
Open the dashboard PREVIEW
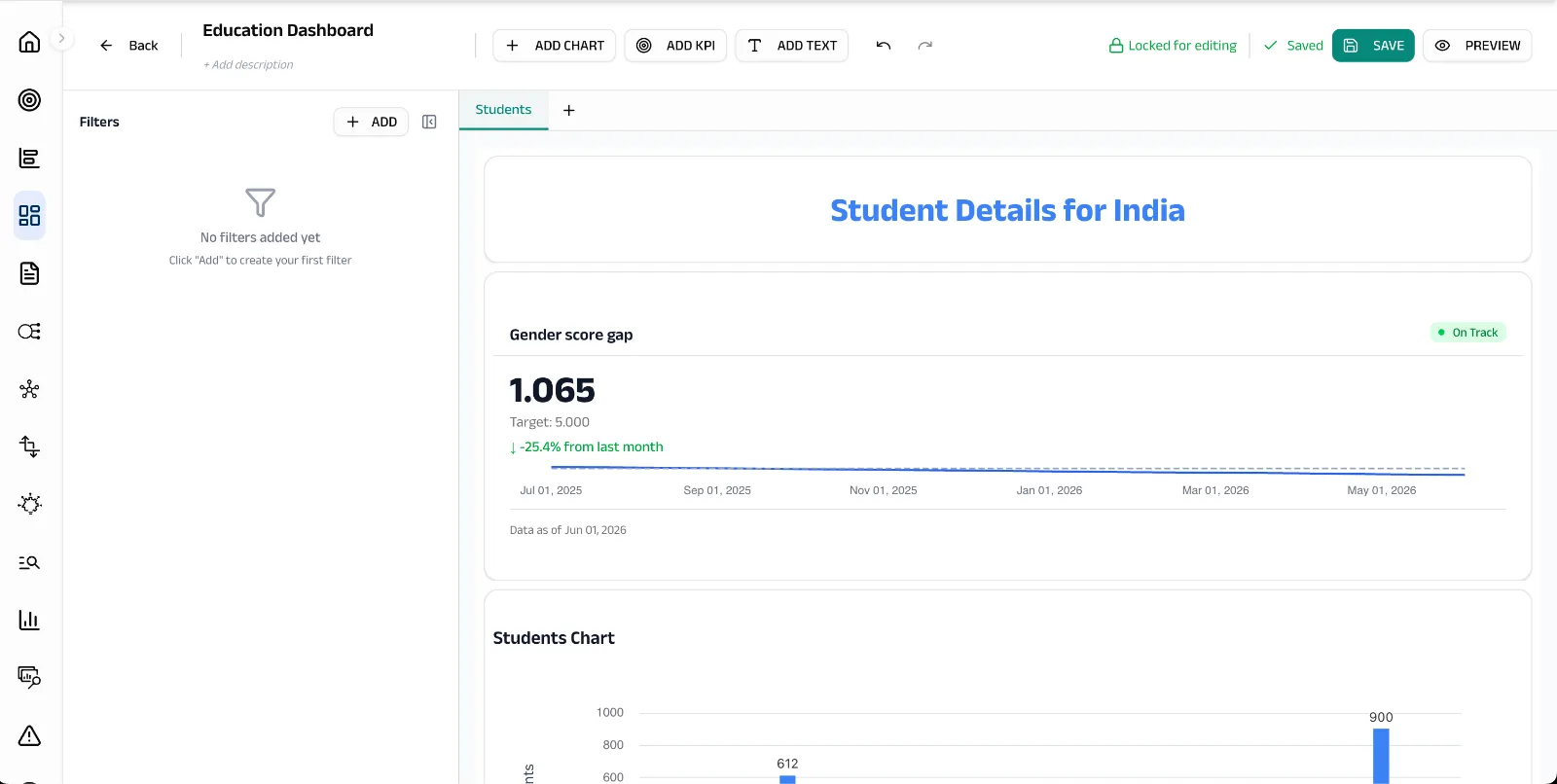1477,46
